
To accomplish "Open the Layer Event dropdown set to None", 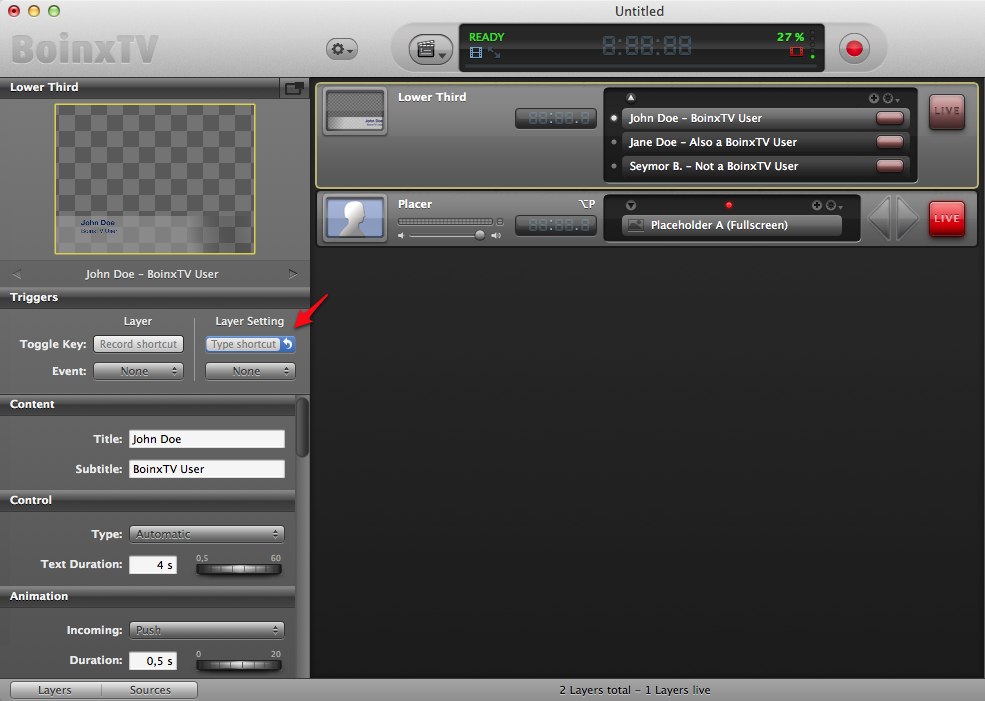I will pos(138,371).
